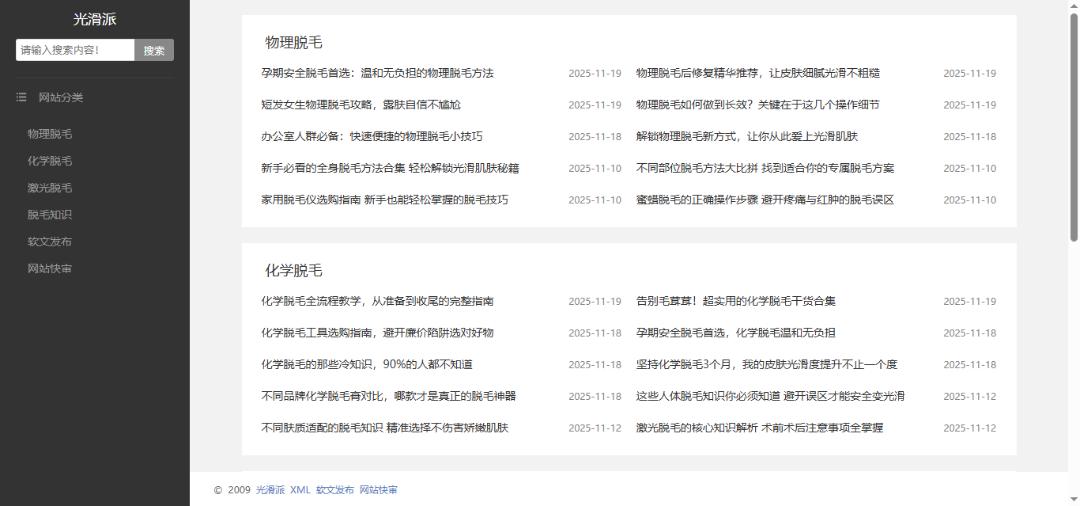
Task: Click the 搜索 button
Action: click(x=154, y=50)
